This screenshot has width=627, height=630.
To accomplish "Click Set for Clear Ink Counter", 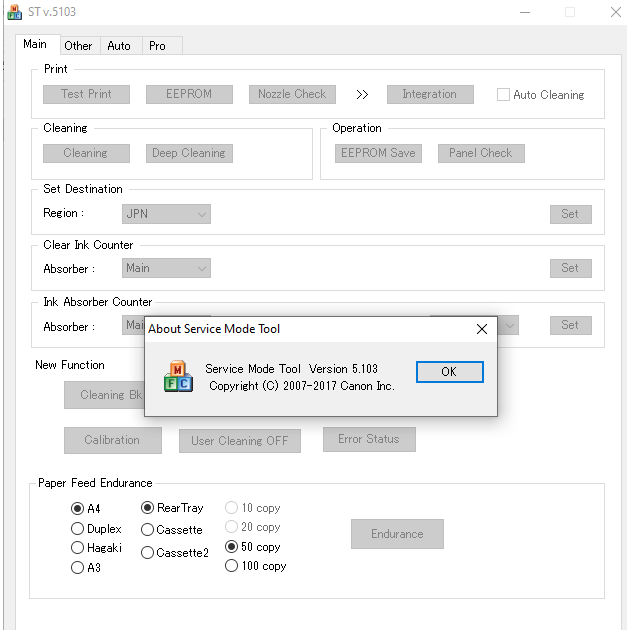I will (x=570, y=268).
